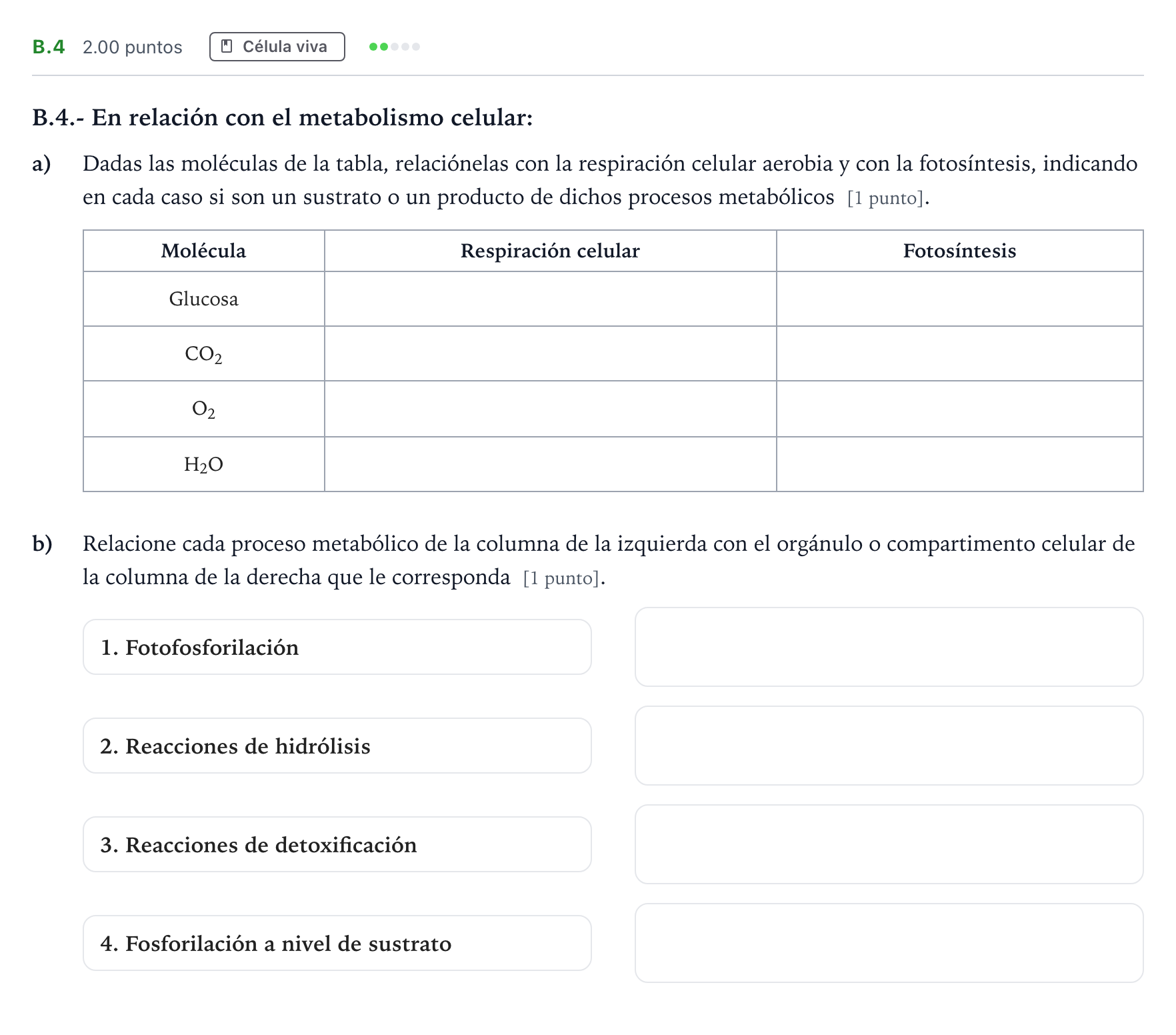Click empty answer box beside Reacciones de hidrólisis
The width and height of the screenshot is (1176, 1035).
pos(889,746)
